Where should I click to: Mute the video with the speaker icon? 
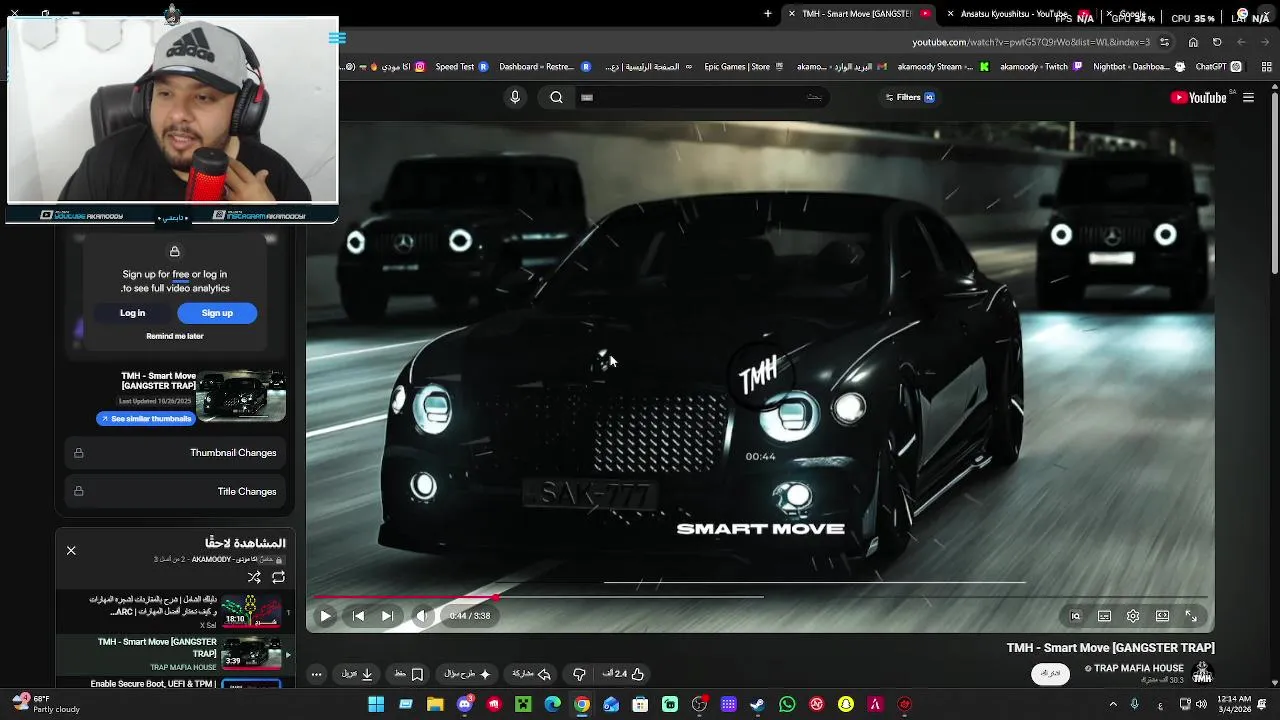422,616
